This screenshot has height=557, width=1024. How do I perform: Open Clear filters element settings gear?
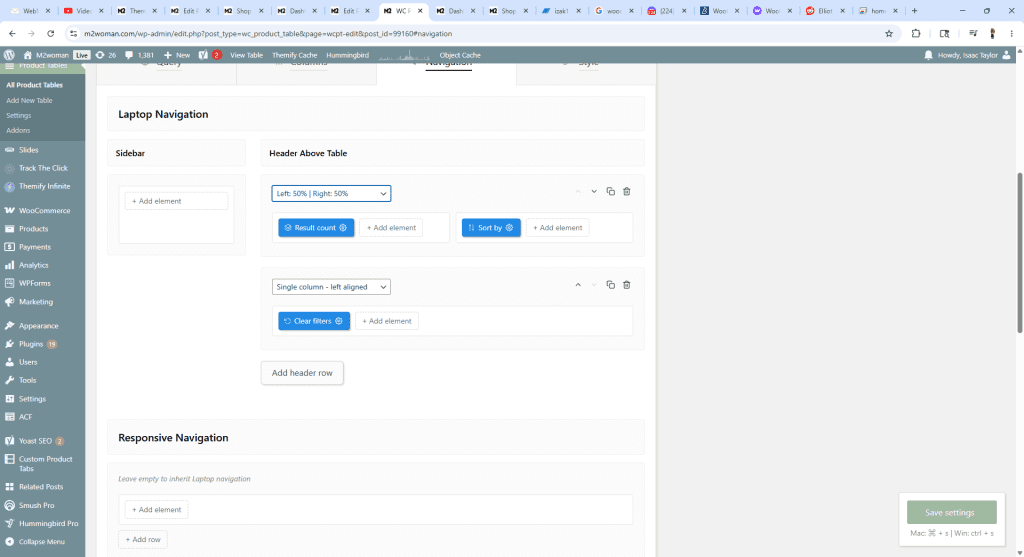338,321
